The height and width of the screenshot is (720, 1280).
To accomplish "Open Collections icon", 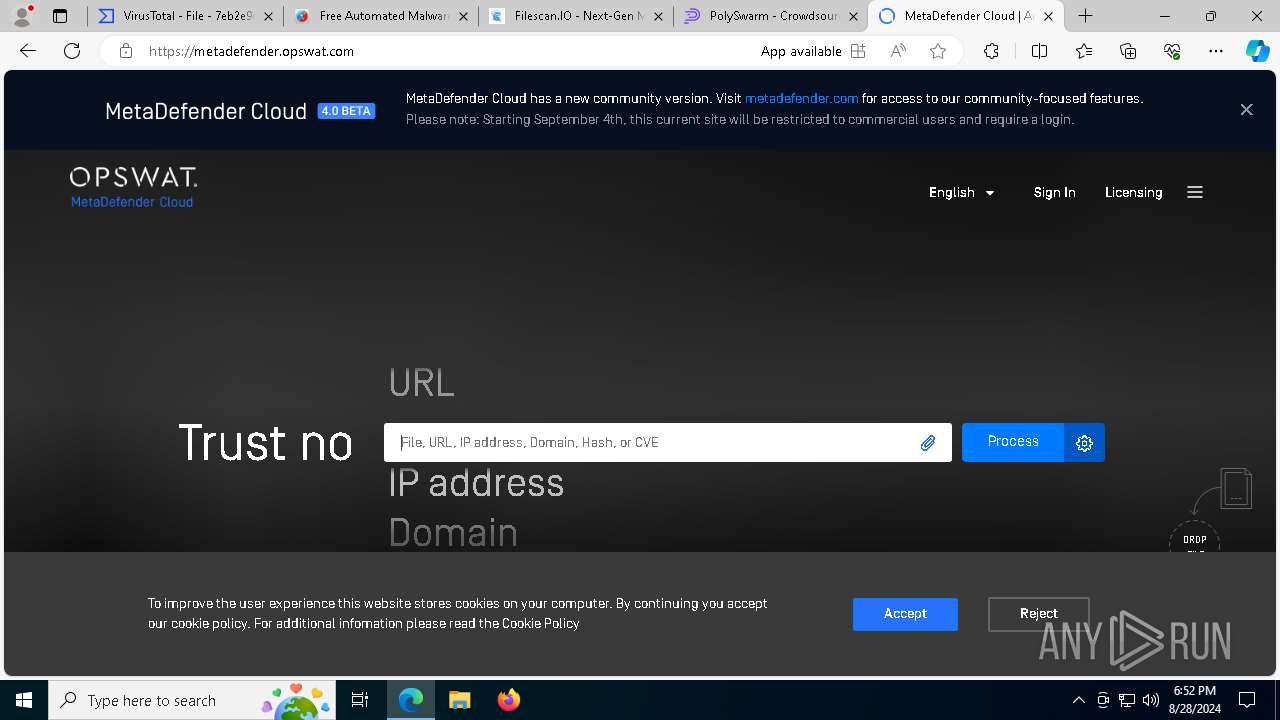I will coord(1128,51).
